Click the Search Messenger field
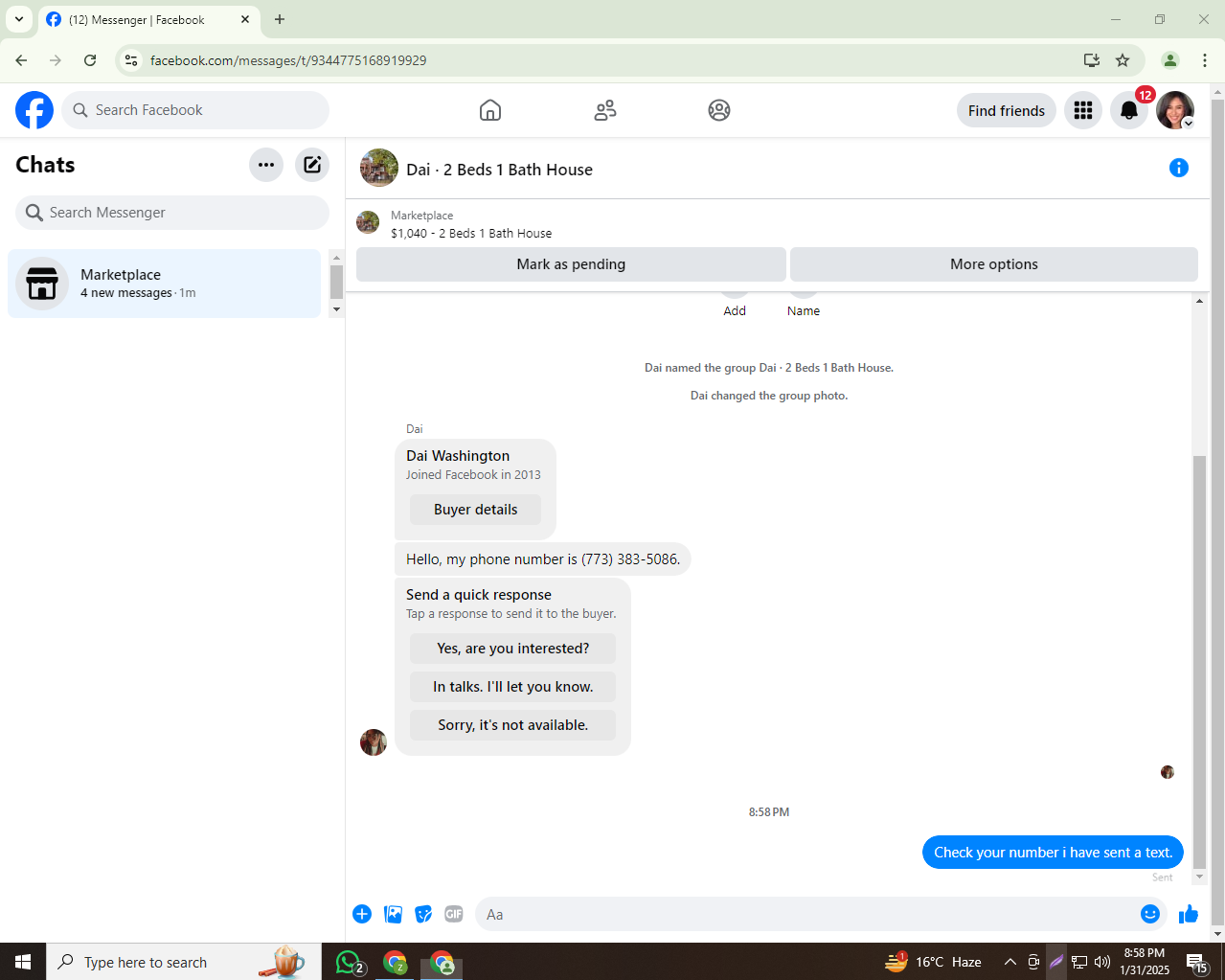The height and width of the screenshot is (980, 1225). pos(172,213)
